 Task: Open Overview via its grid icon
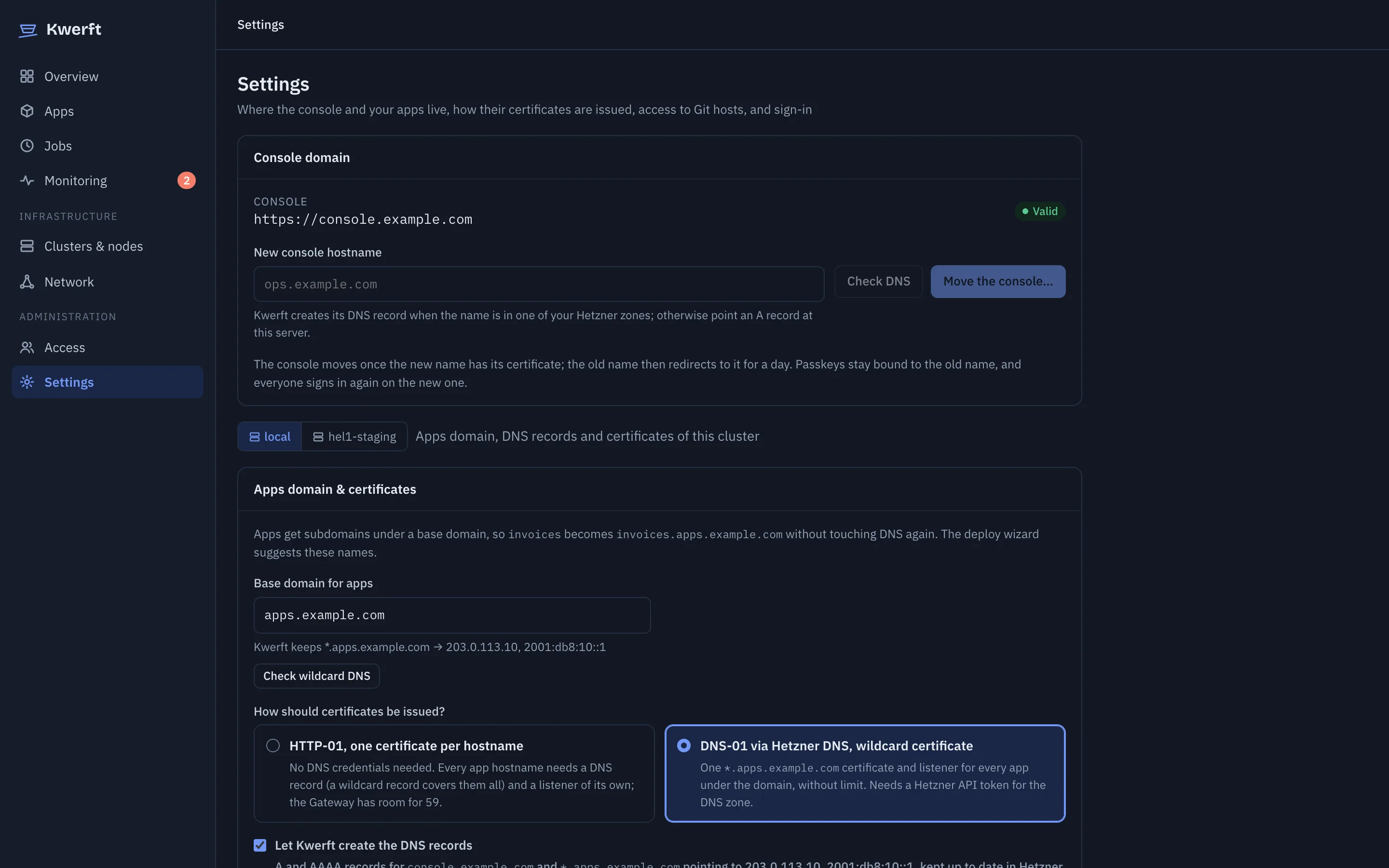pos(27,76)
